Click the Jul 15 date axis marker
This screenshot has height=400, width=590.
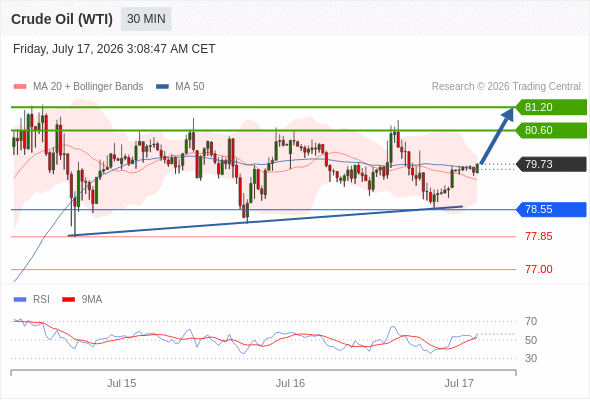tap(122, 383)
